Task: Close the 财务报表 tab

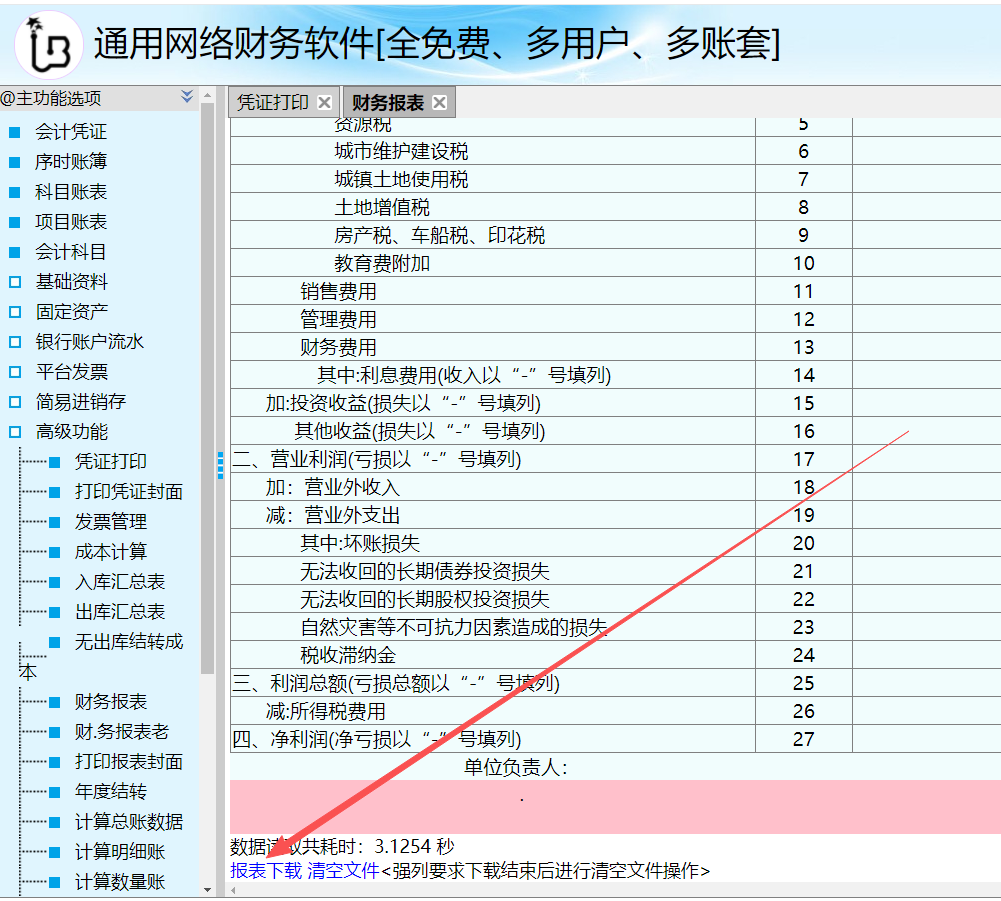Action: (x=439, y=102)
